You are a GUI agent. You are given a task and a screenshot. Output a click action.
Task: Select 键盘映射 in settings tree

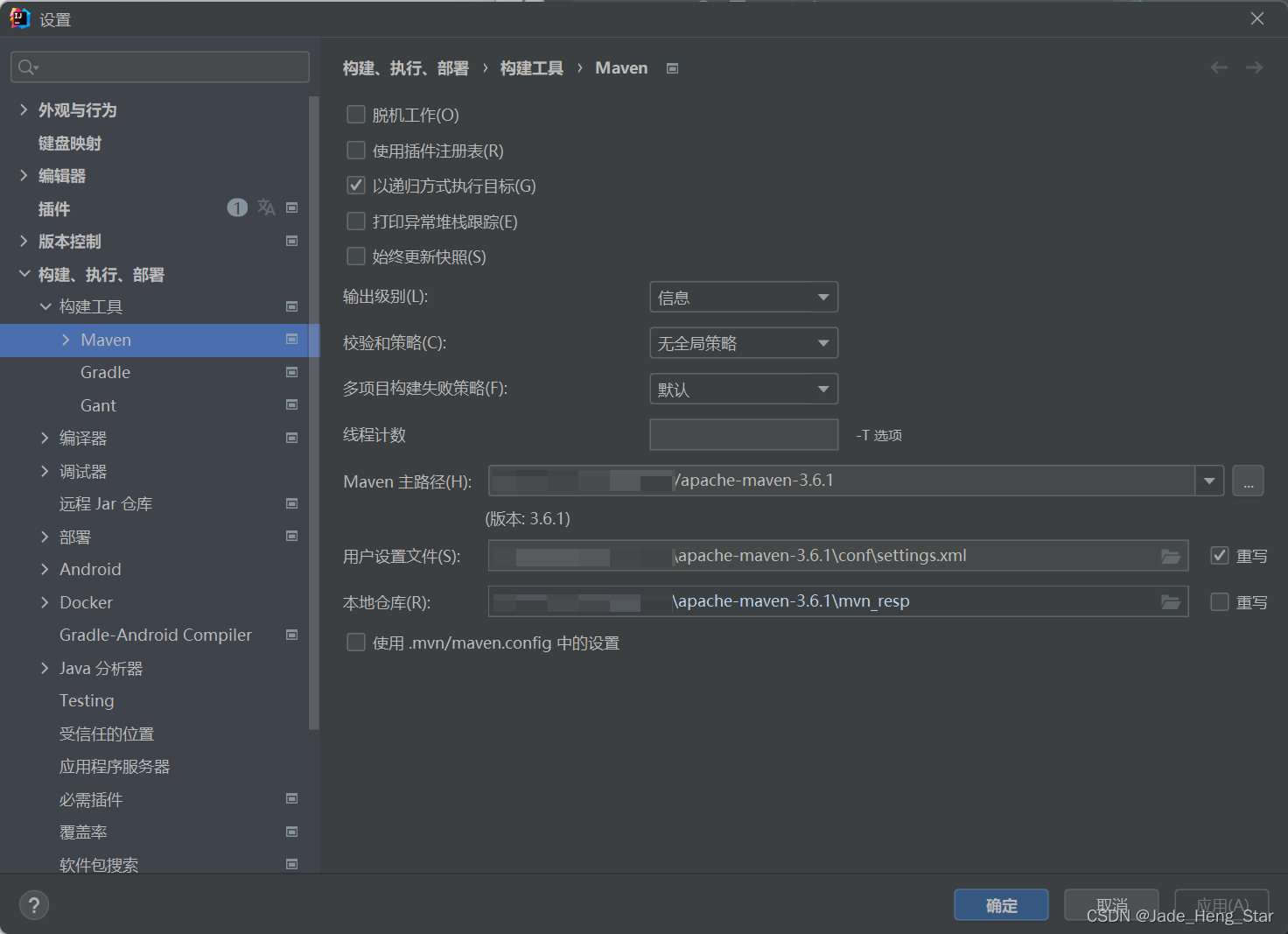tap(70, 143)
